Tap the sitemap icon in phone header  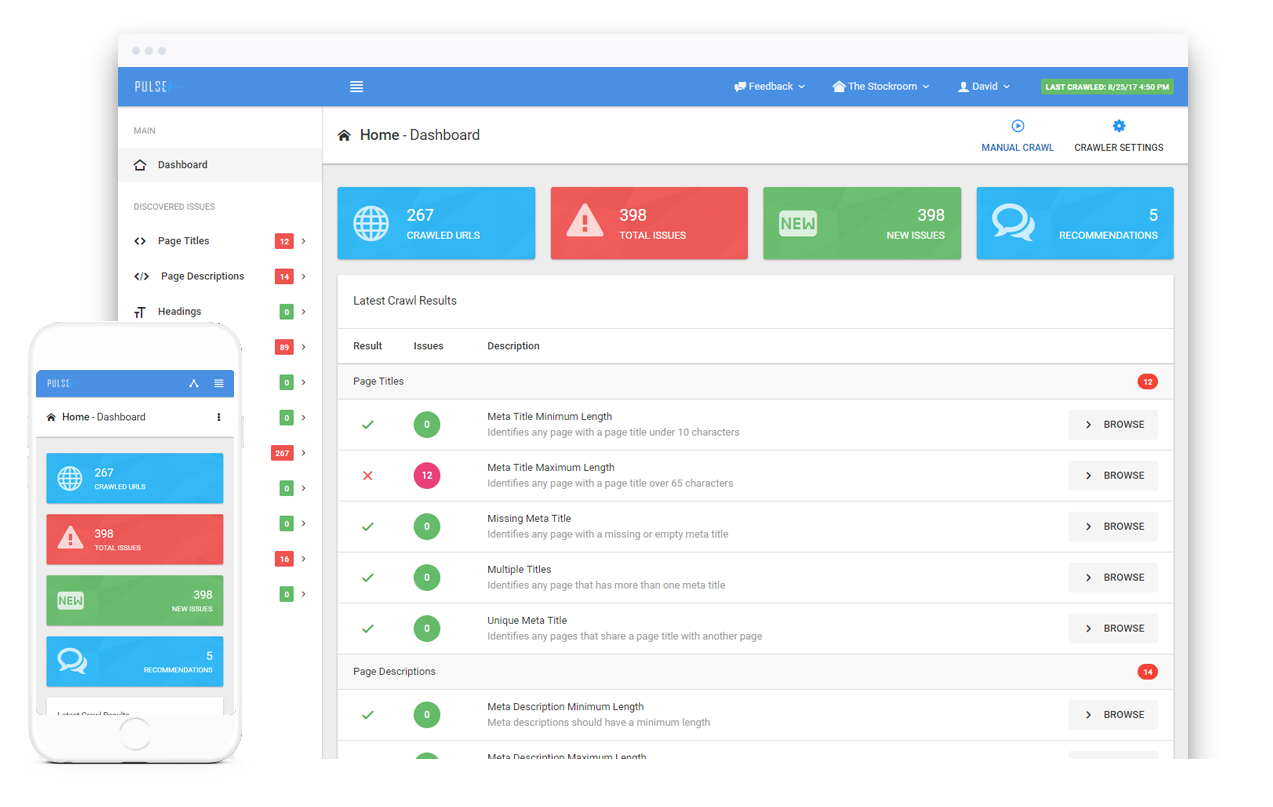pyautogui.click(x=193, y=384)
